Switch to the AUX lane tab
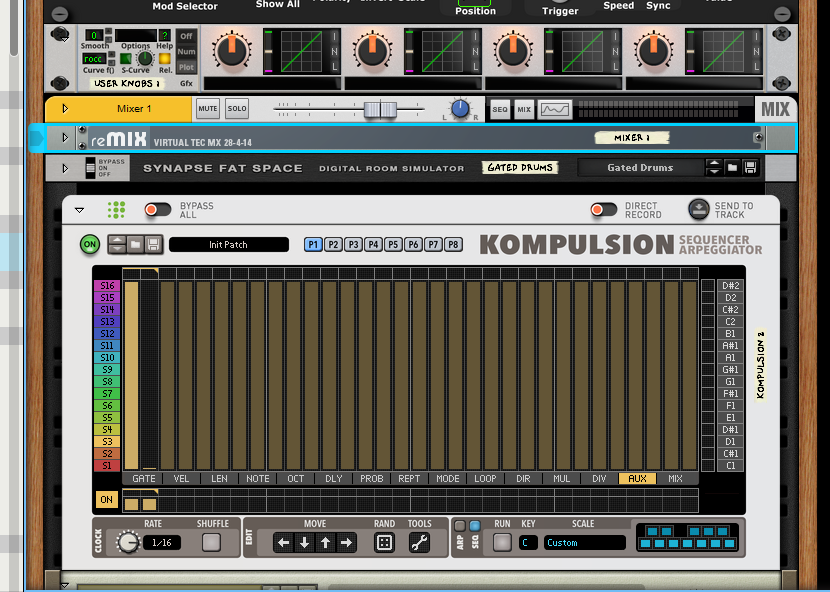Image resolution: width=830 pixels, height=592 pixels. coord(637,479)
